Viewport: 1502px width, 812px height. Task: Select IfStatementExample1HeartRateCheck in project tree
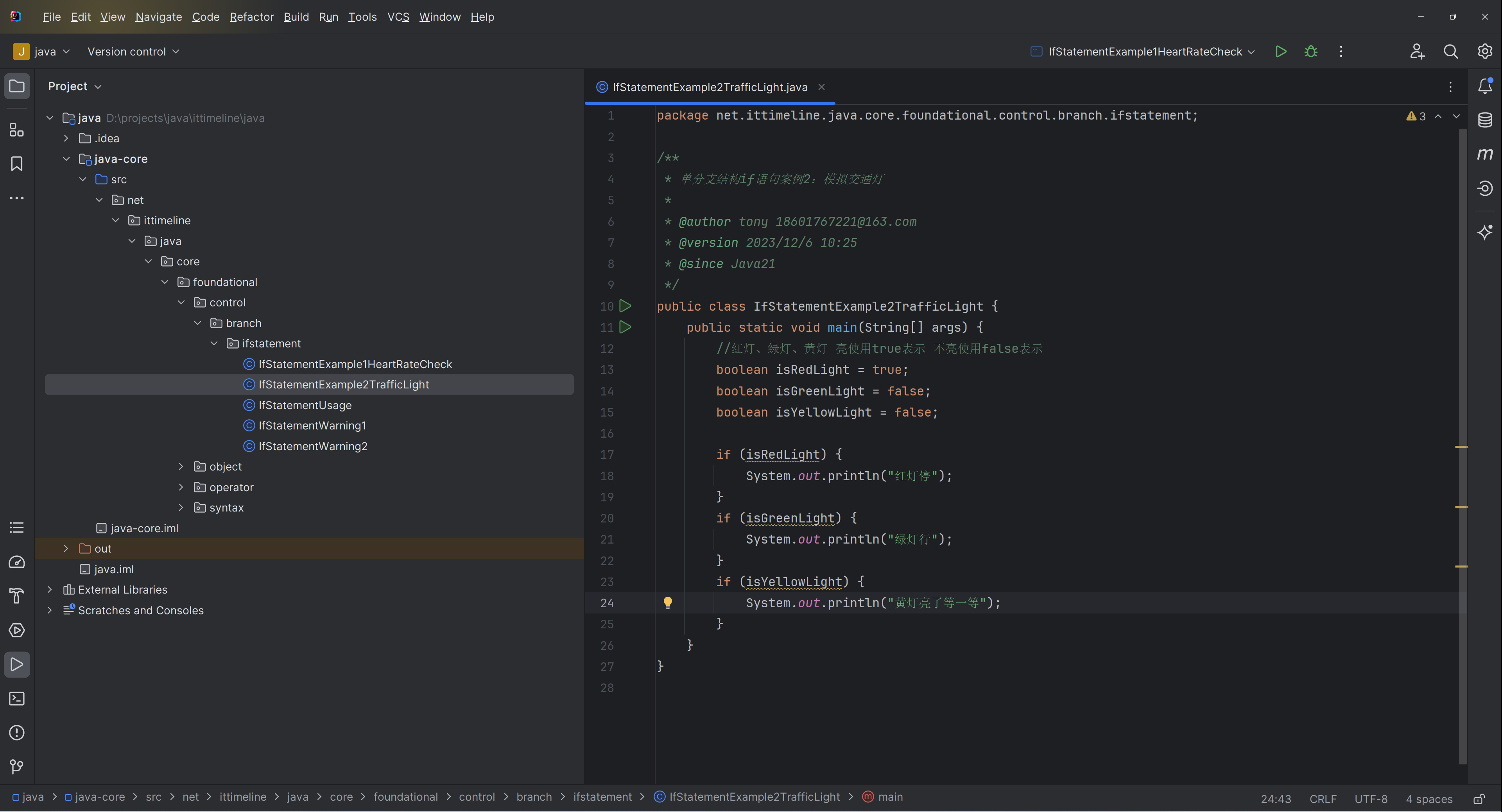355,364
